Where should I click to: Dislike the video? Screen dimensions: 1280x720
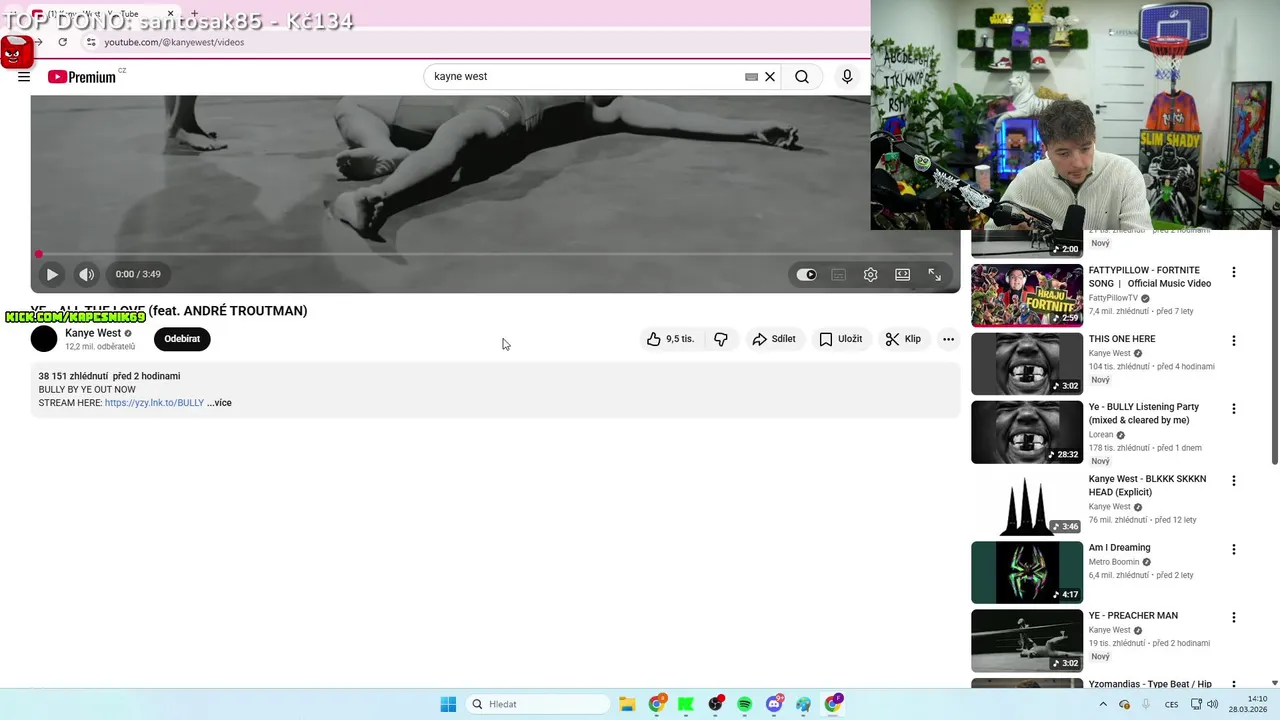(721, 339)
